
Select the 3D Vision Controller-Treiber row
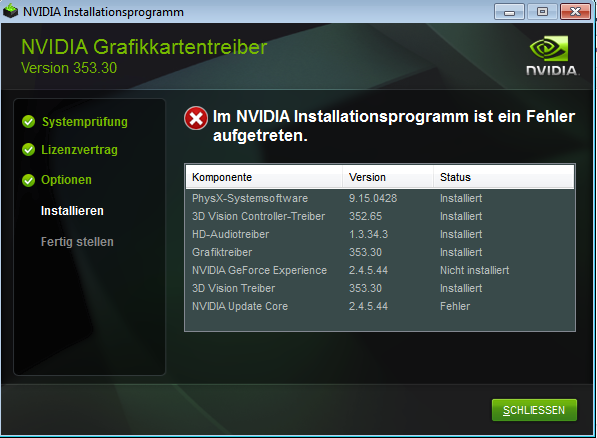pyautogui.click(x=380, y=216)
